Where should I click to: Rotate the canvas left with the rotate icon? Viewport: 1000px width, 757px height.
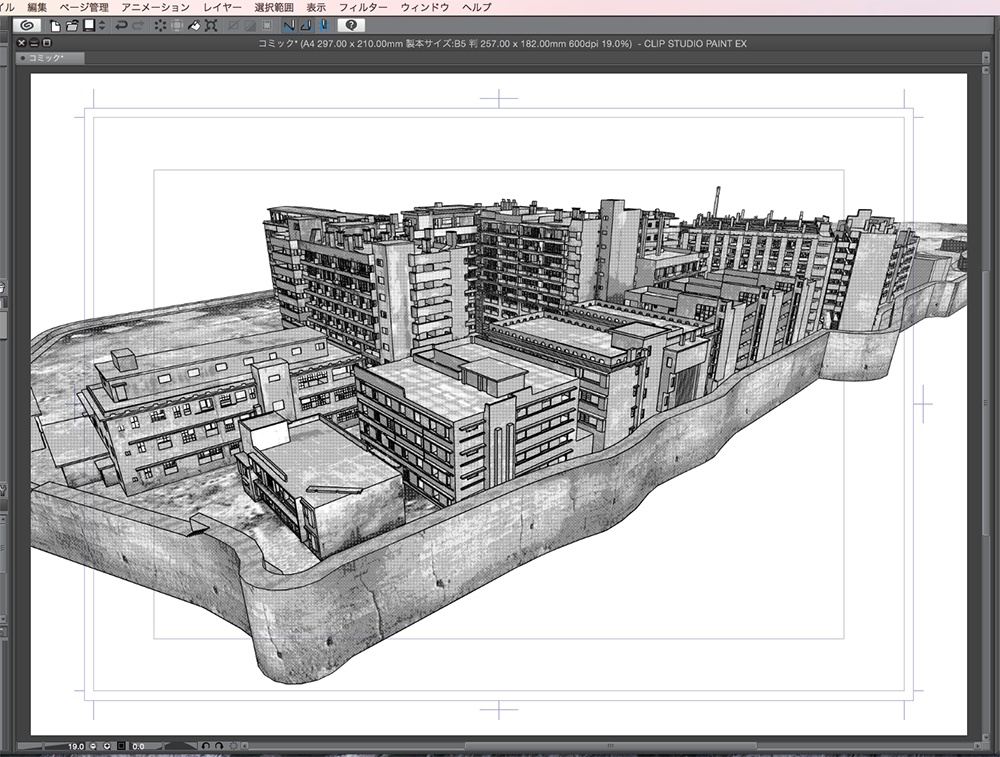[x=207, y=748]
